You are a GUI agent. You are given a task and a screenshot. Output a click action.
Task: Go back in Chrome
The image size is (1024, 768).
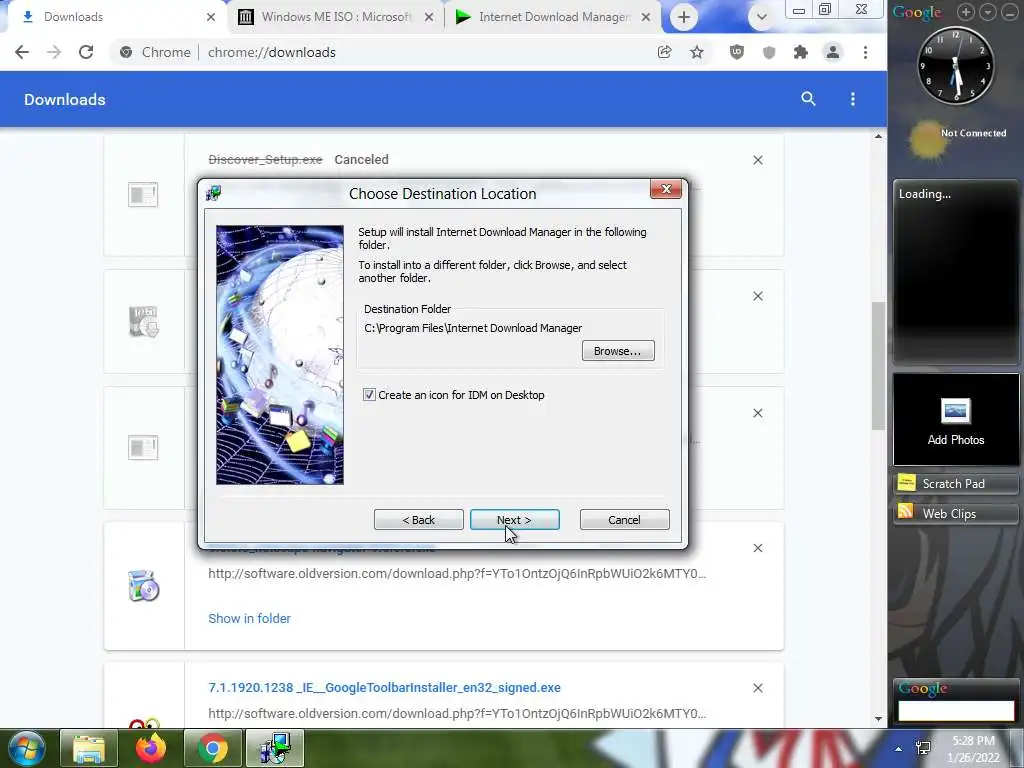22,52
